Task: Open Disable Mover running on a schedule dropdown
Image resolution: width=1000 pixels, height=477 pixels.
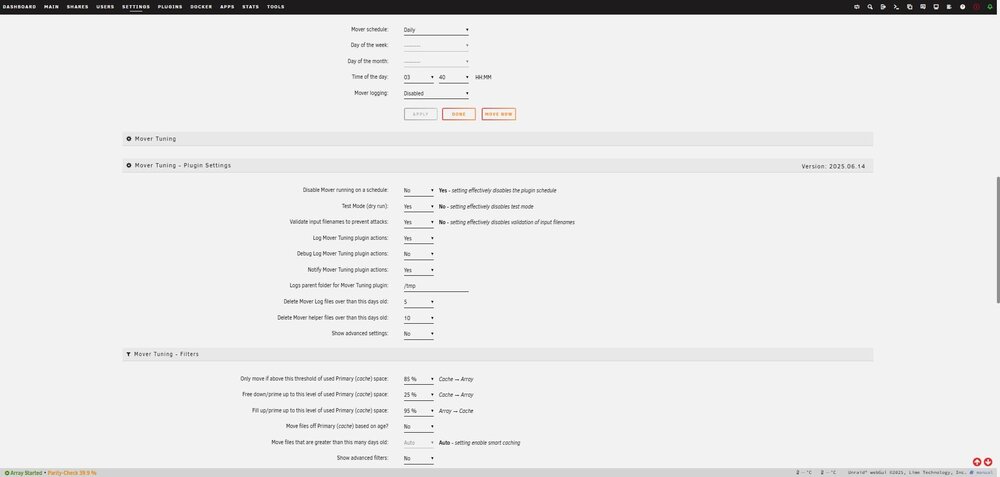Action: tap(418, 191)
